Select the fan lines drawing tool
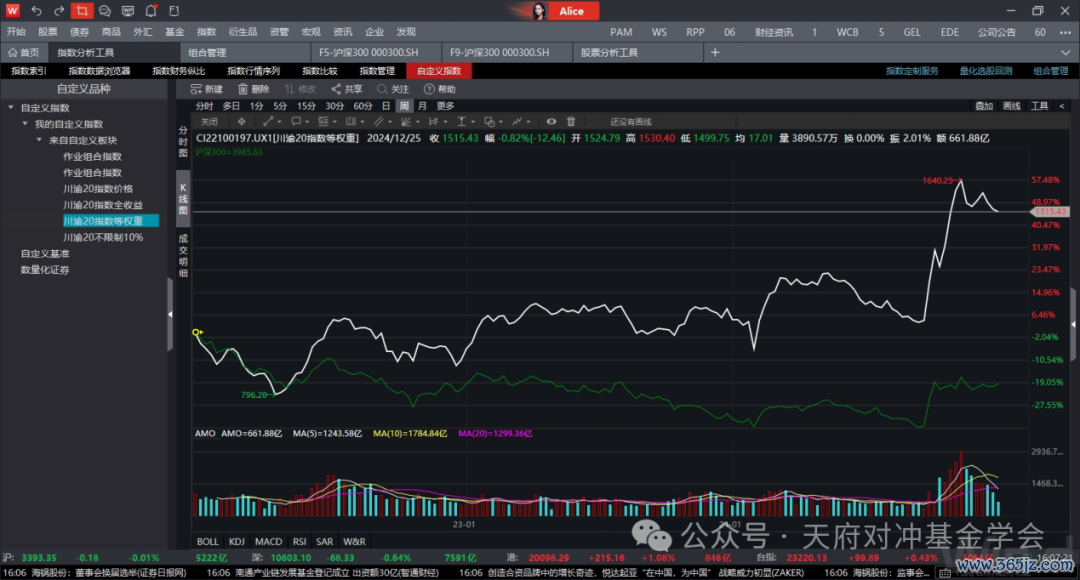This screenshot has width=1080, height=580. [x=406, y=121]
